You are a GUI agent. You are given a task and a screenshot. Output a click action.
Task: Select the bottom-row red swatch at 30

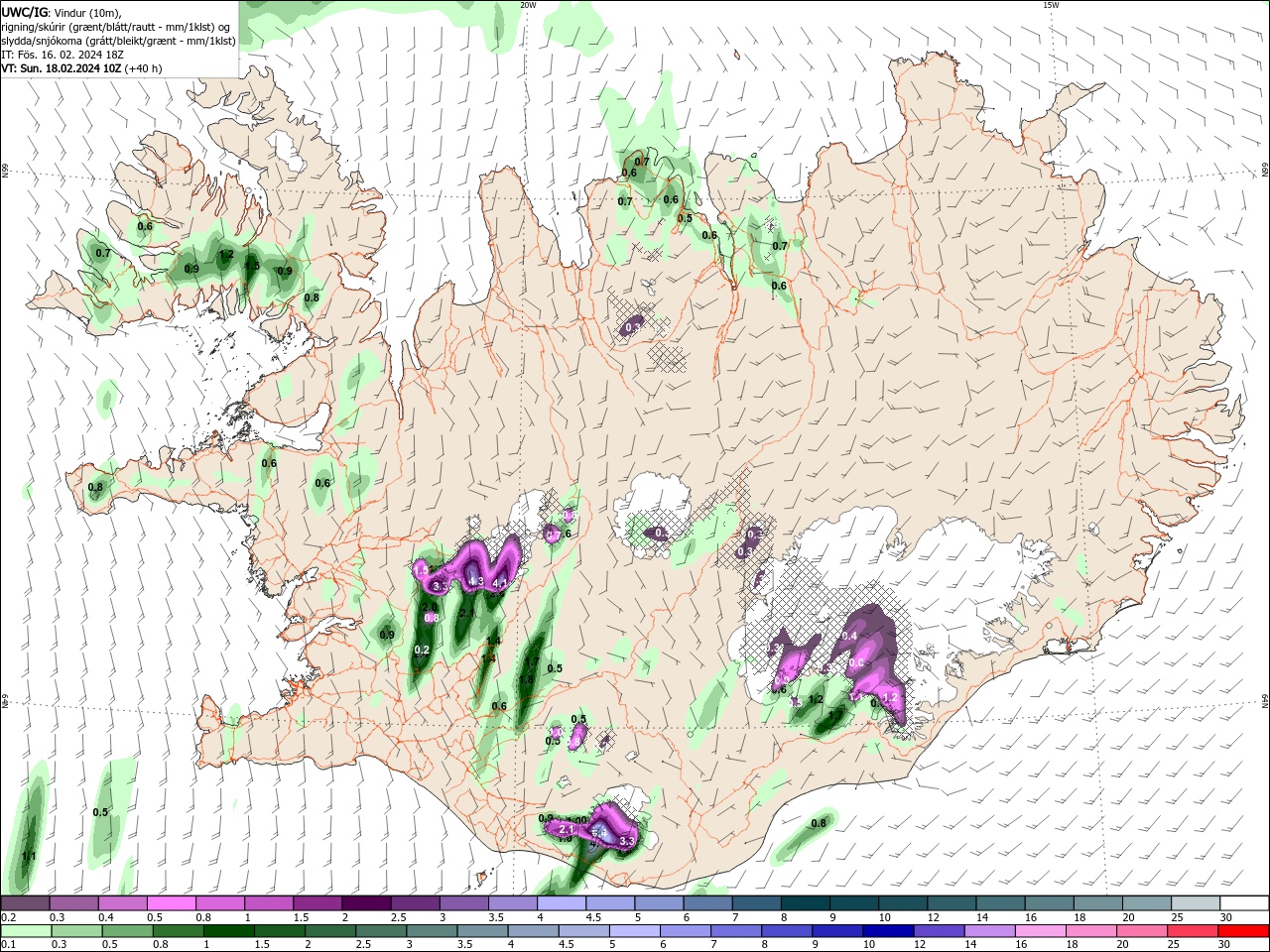pyautogui.click(x=1243, y=931)
